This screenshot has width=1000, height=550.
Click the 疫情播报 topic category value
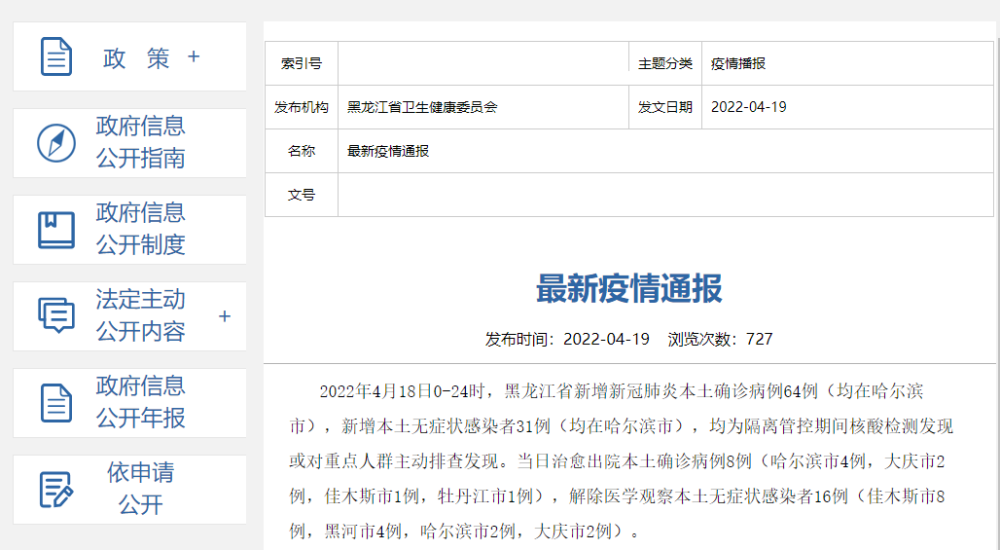coord(738,63)
